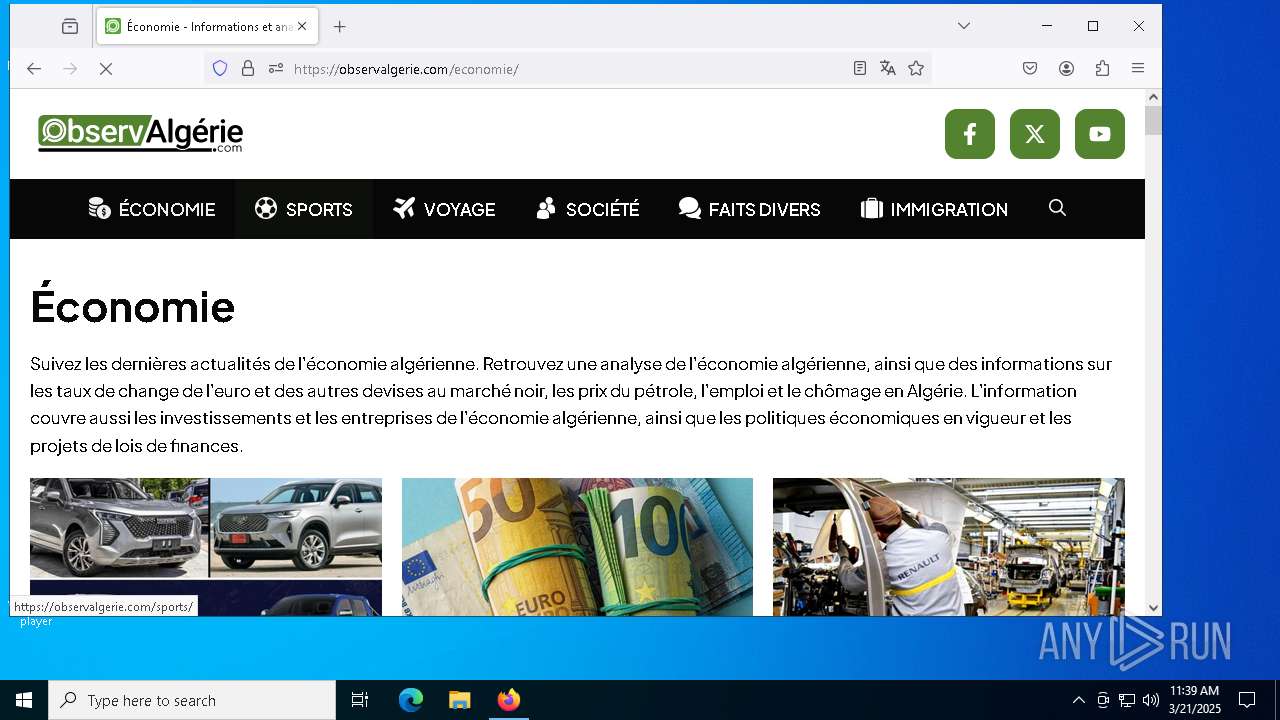
Task: Open the network icon in tray
Action: click(x=1127, y=700)
